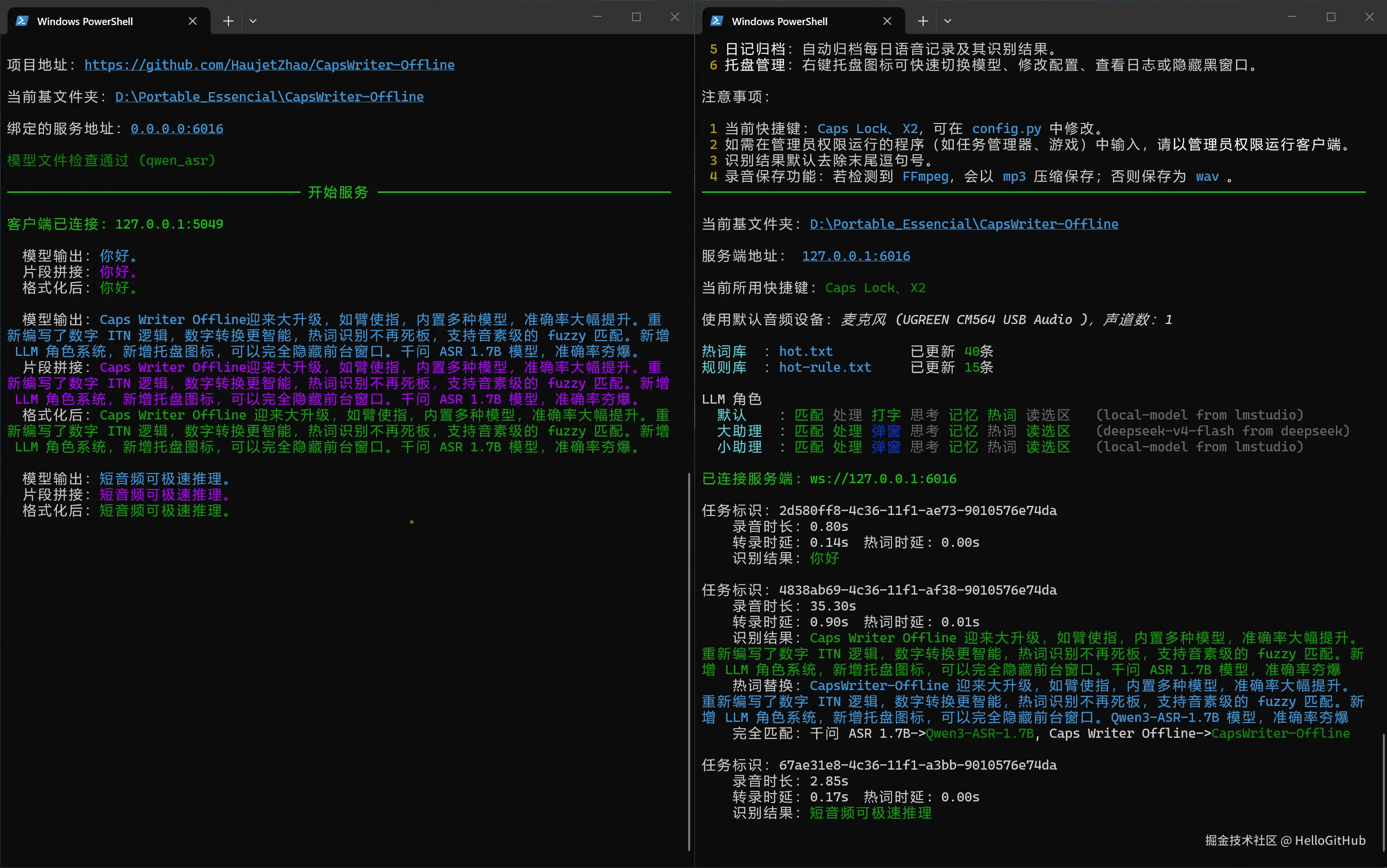This screenshot has height=868, width=1387.
Task: Click 识别结果 你好 in right window
Action: click(824, 558)
